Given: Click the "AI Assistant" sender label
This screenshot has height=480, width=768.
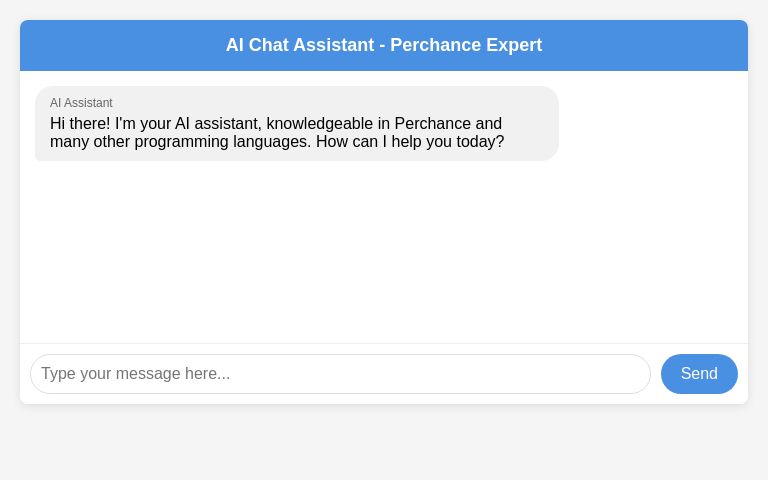Looking at the screenshot, I should (81, 103).
